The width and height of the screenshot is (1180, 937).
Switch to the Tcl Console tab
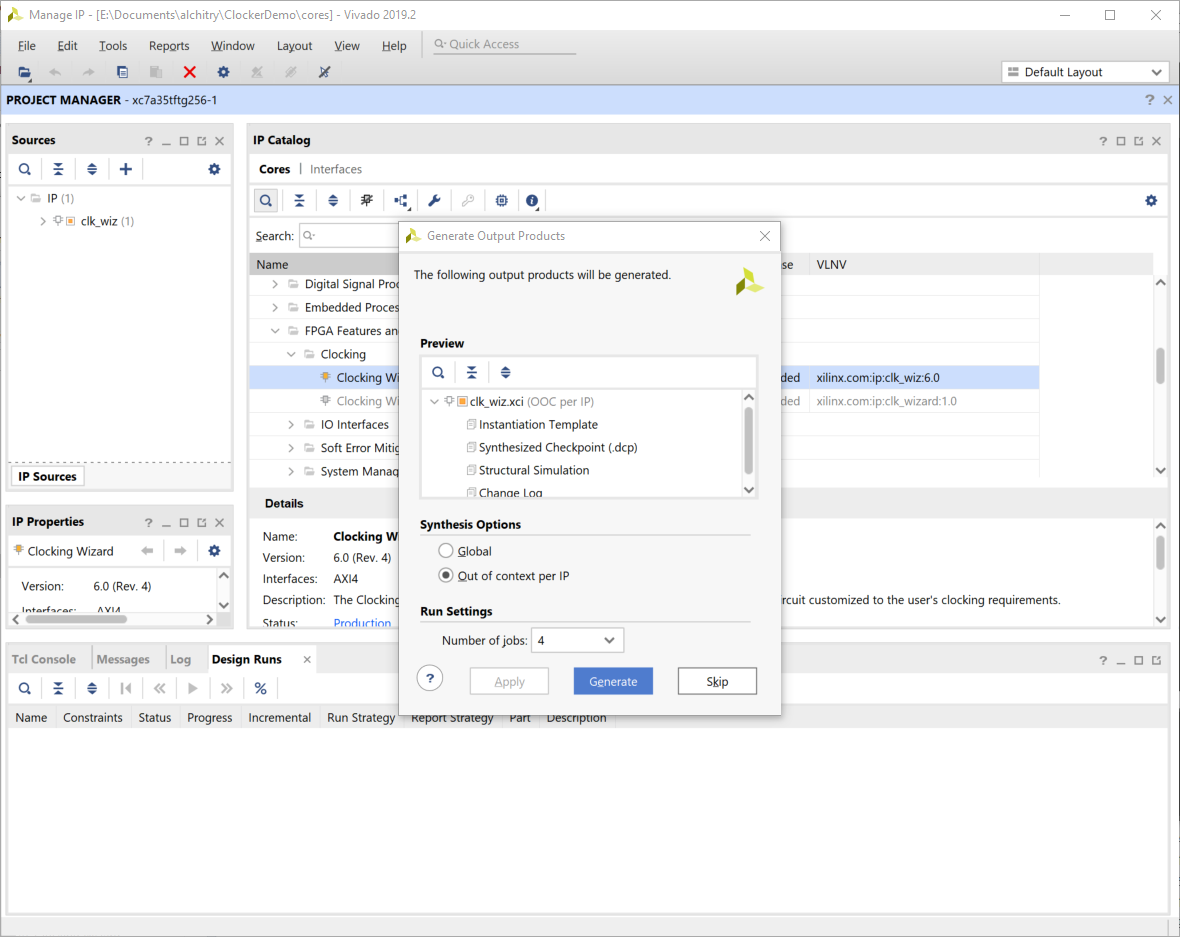click(44, 659)
